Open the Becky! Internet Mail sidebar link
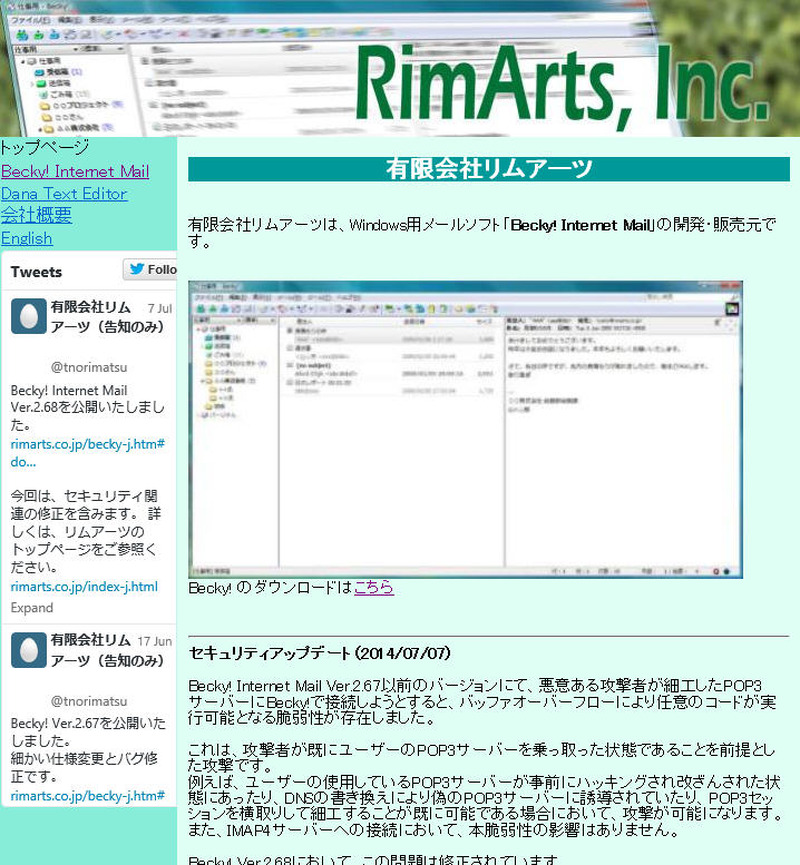This screenshot has height=865, width=800. (75, 171)
